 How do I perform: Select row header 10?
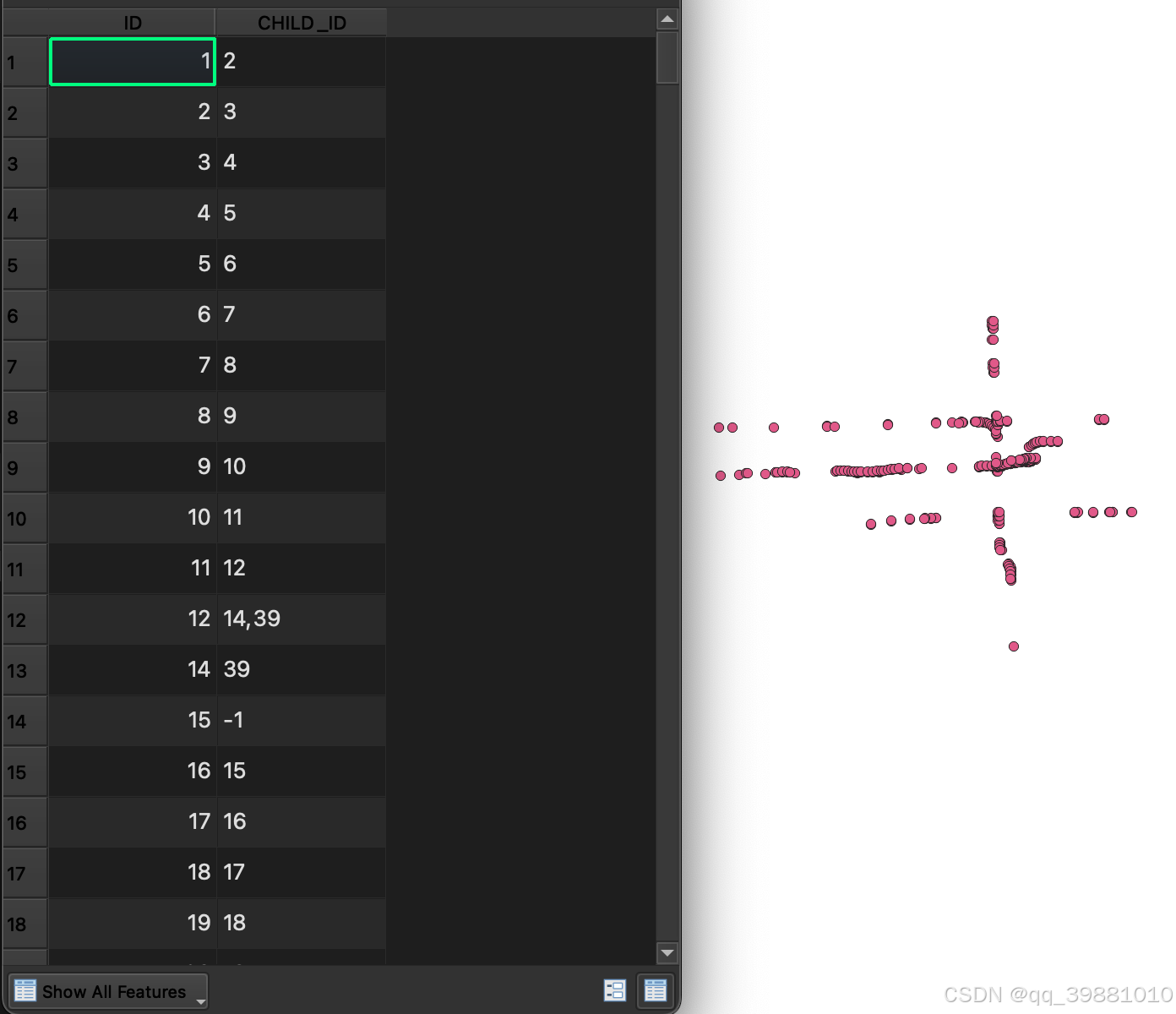click(x=25, y=518)
